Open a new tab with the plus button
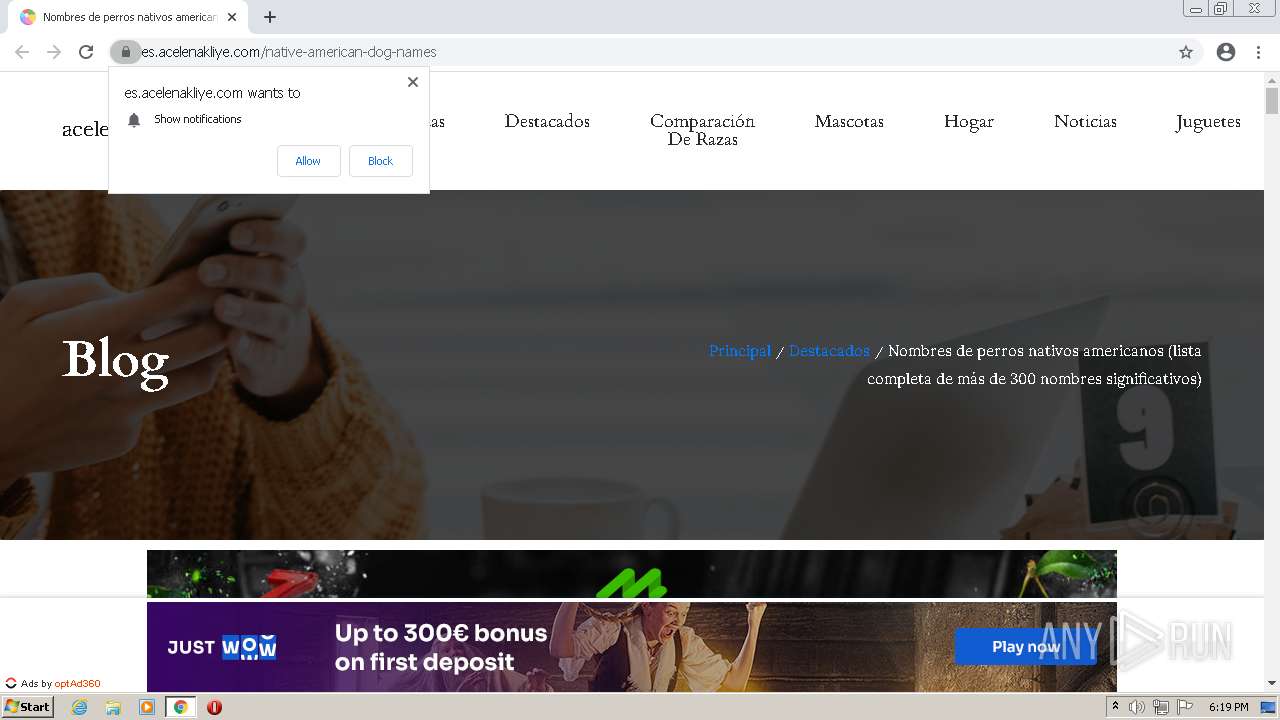This screenshot has width=1280, height=720. pos(270,17)
